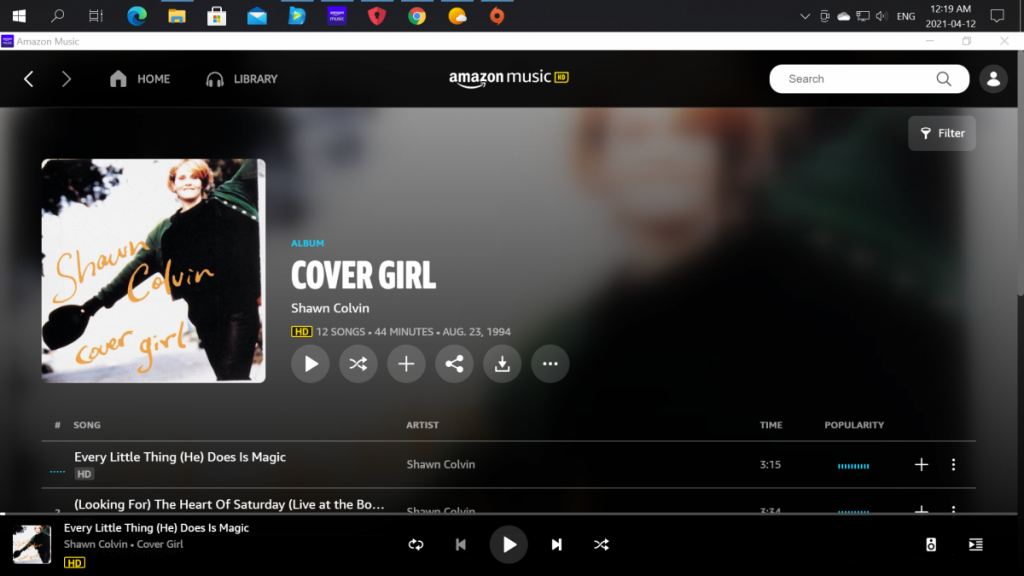Download the Cover Girl album
The image size is (1024, 576).
point(502,364)
